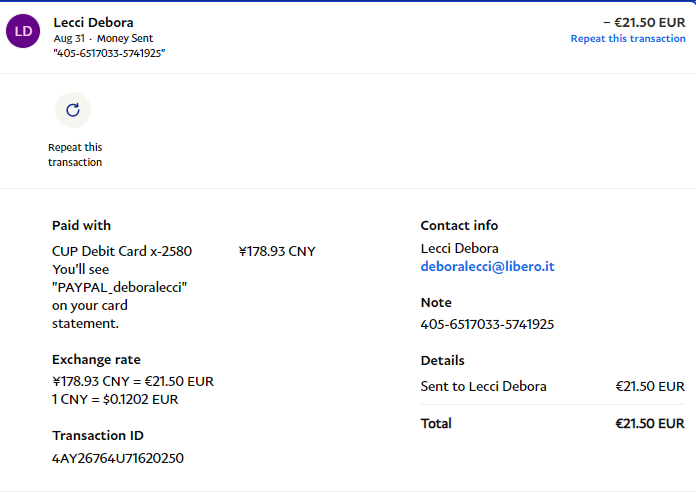Click the Sent to Lecci Debora detail row
This screenshot has height=494, width=696.
coord(484,386)
